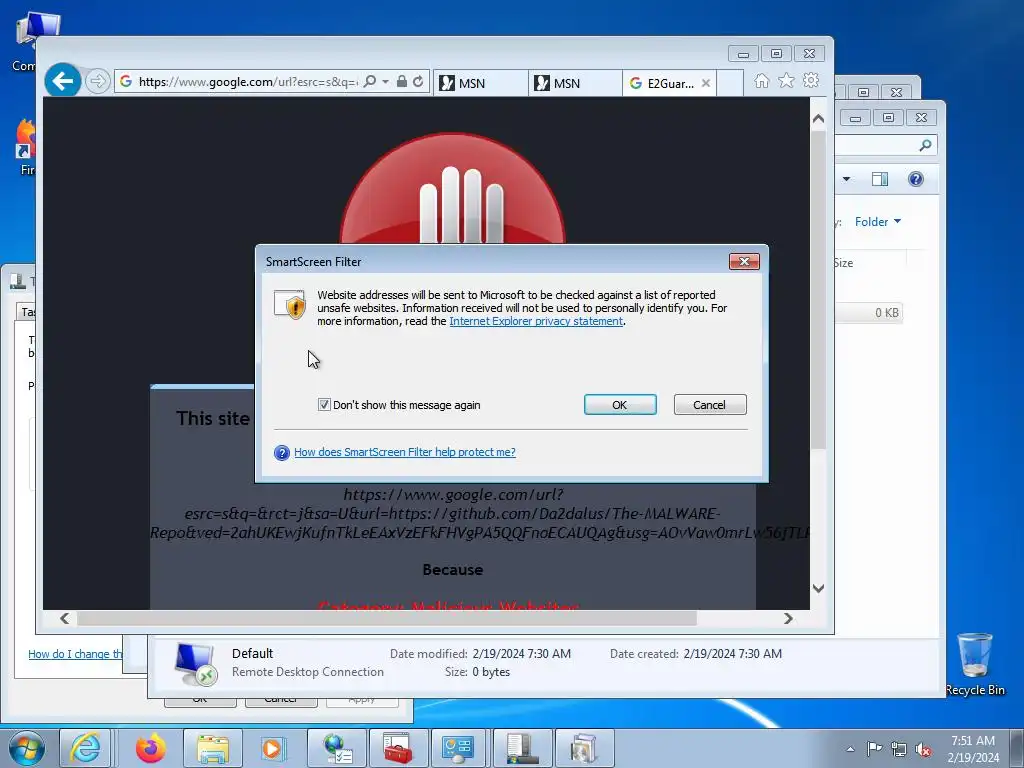The width and height of the screenshot is (1024, 768).
Task: Click the red toolbox taskbar icon
Action: [398, 748]
